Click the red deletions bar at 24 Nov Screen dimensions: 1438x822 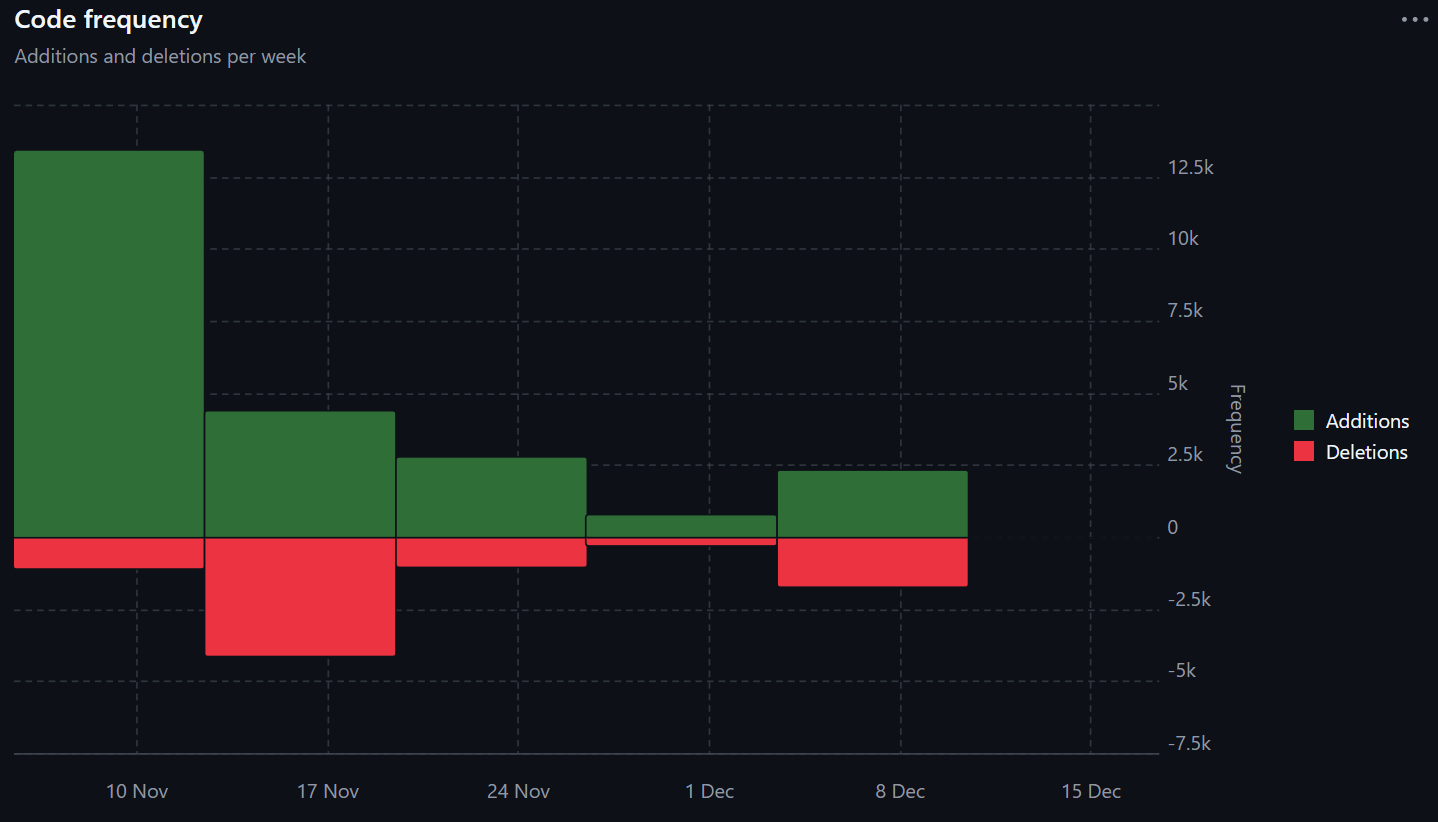pyautogui.click(x=491, y=552)
